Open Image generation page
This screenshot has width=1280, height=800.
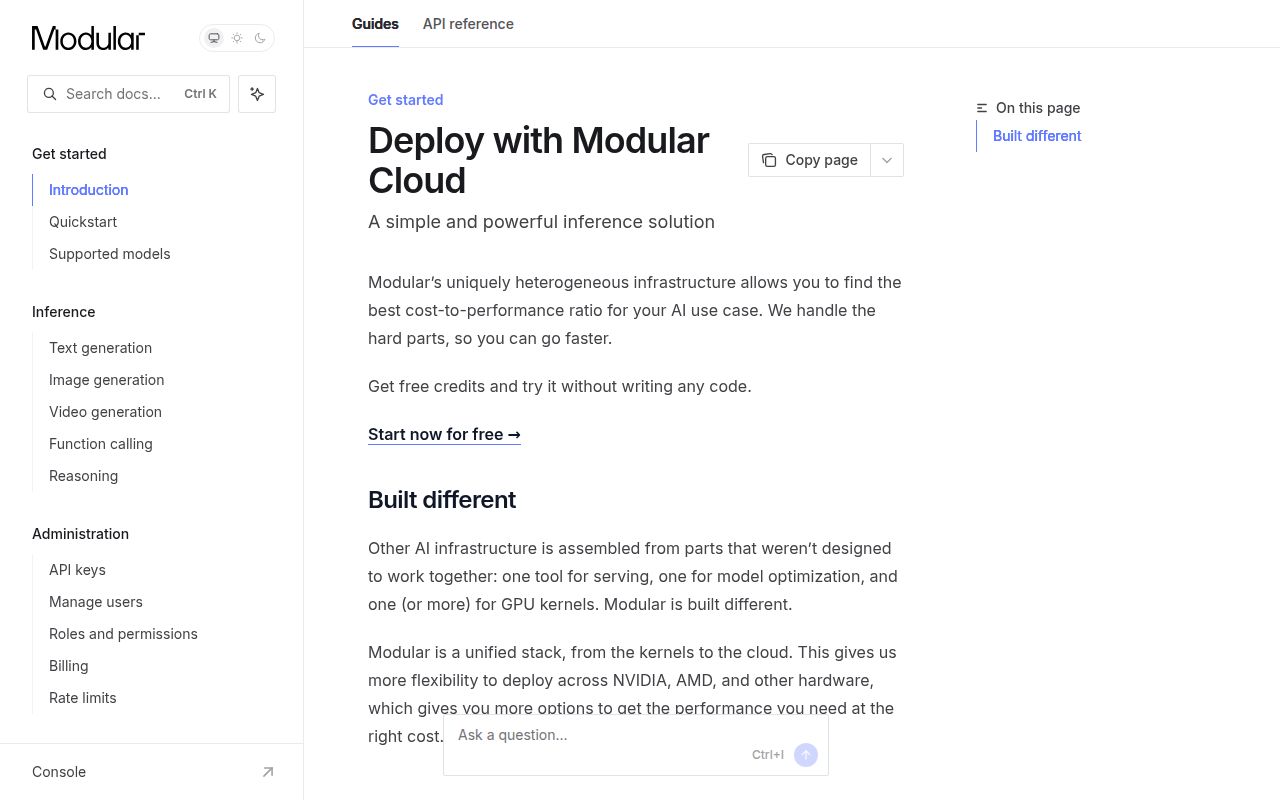tap(107, 380)
